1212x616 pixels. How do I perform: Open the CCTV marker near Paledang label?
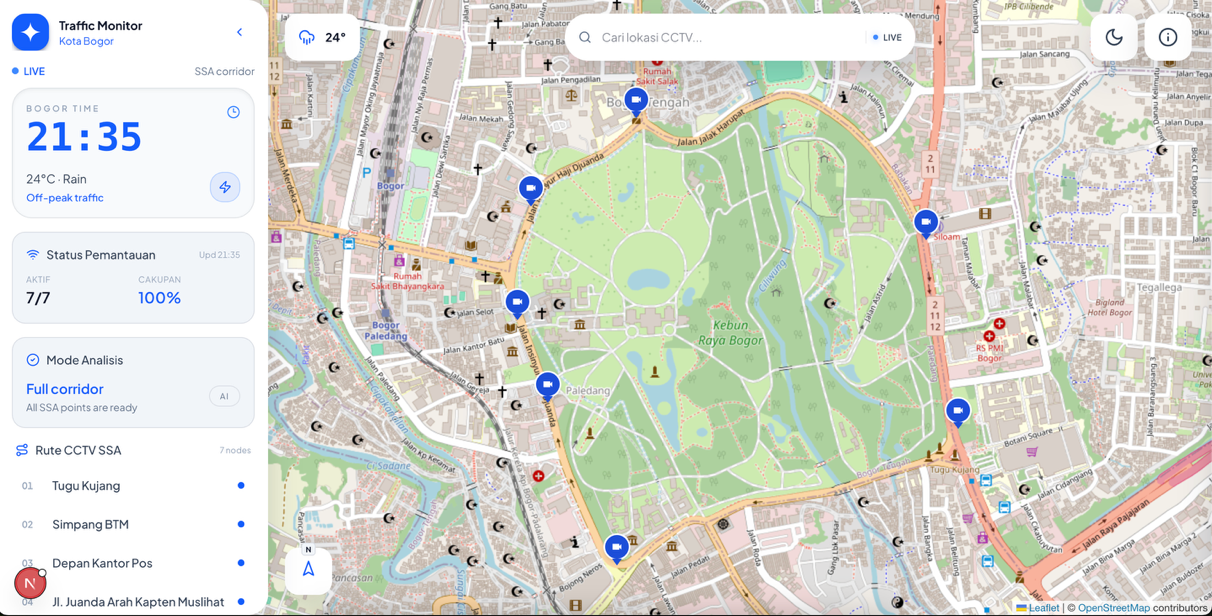tap(547, 386)
